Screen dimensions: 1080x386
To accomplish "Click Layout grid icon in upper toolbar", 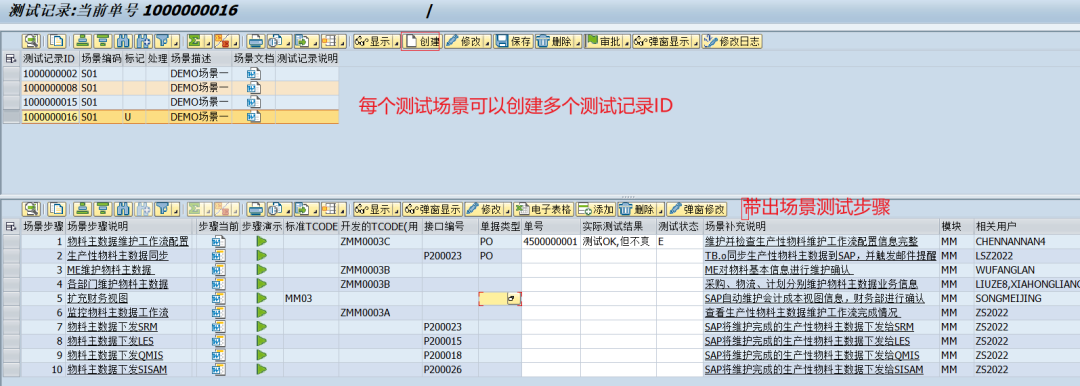I will tap(330, 41).
